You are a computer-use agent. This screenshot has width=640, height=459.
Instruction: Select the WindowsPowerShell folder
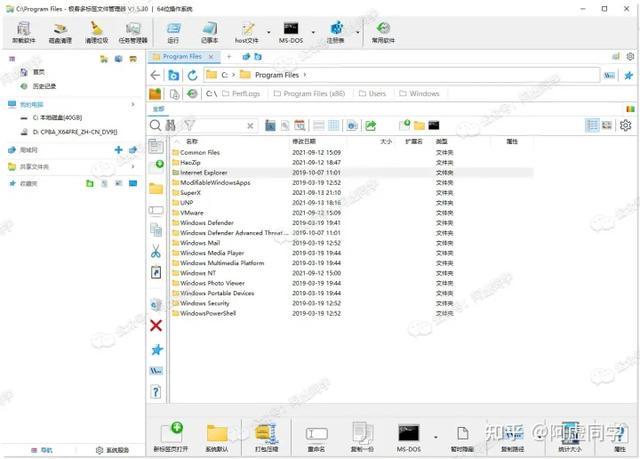208,313
